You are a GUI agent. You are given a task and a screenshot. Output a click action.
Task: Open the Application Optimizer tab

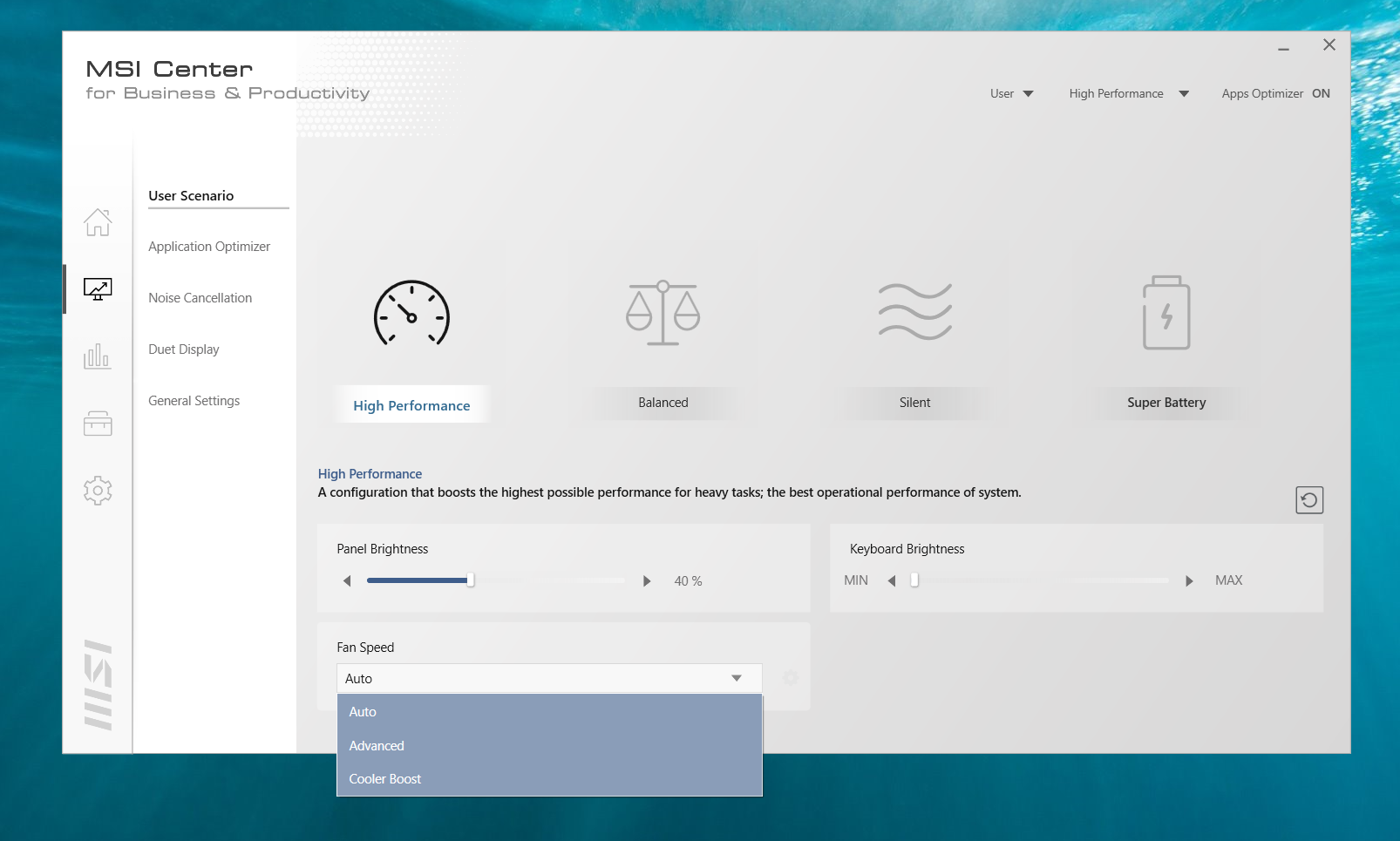(x=209, y=247)
